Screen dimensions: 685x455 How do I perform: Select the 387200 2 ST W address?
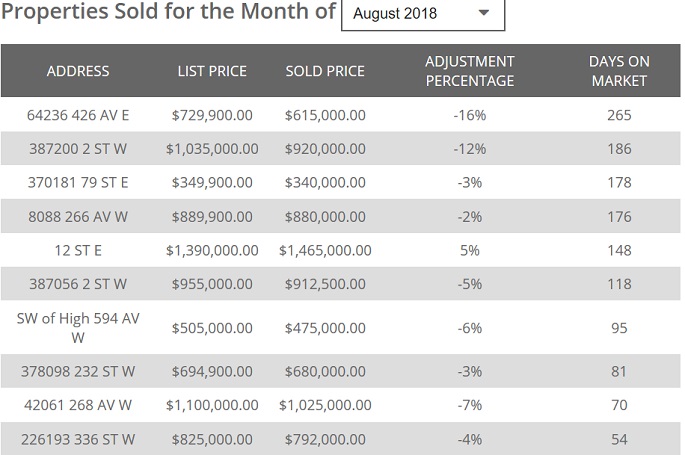click(x=78, y=149)
